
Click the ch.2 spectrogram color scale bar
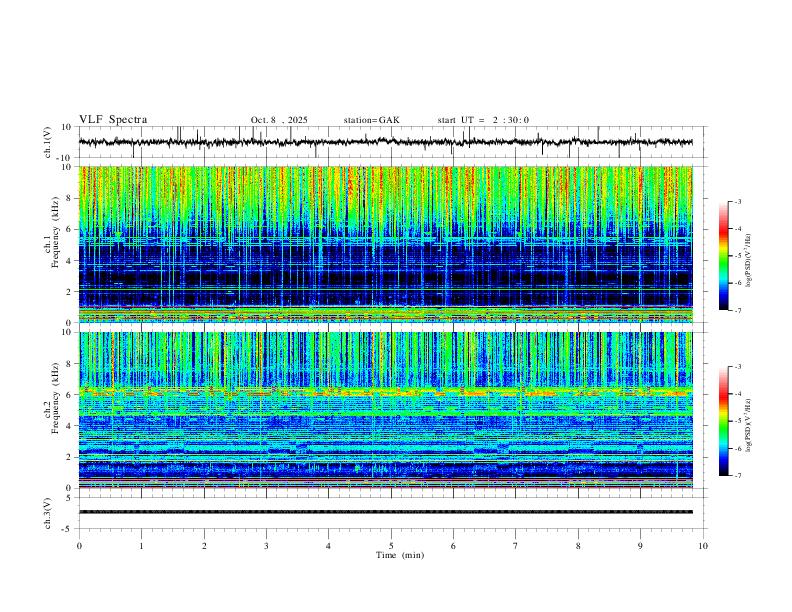tap(723, 421)
